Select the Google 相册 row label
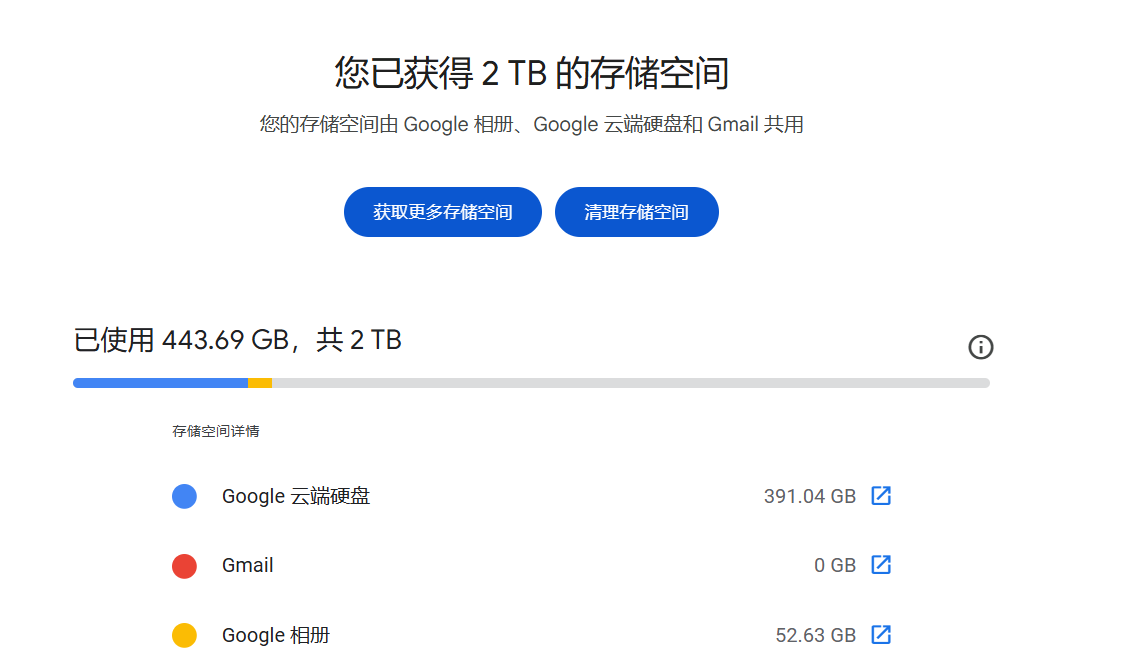1146x656 pixels. pyautogui.click(x=276, y=635)
